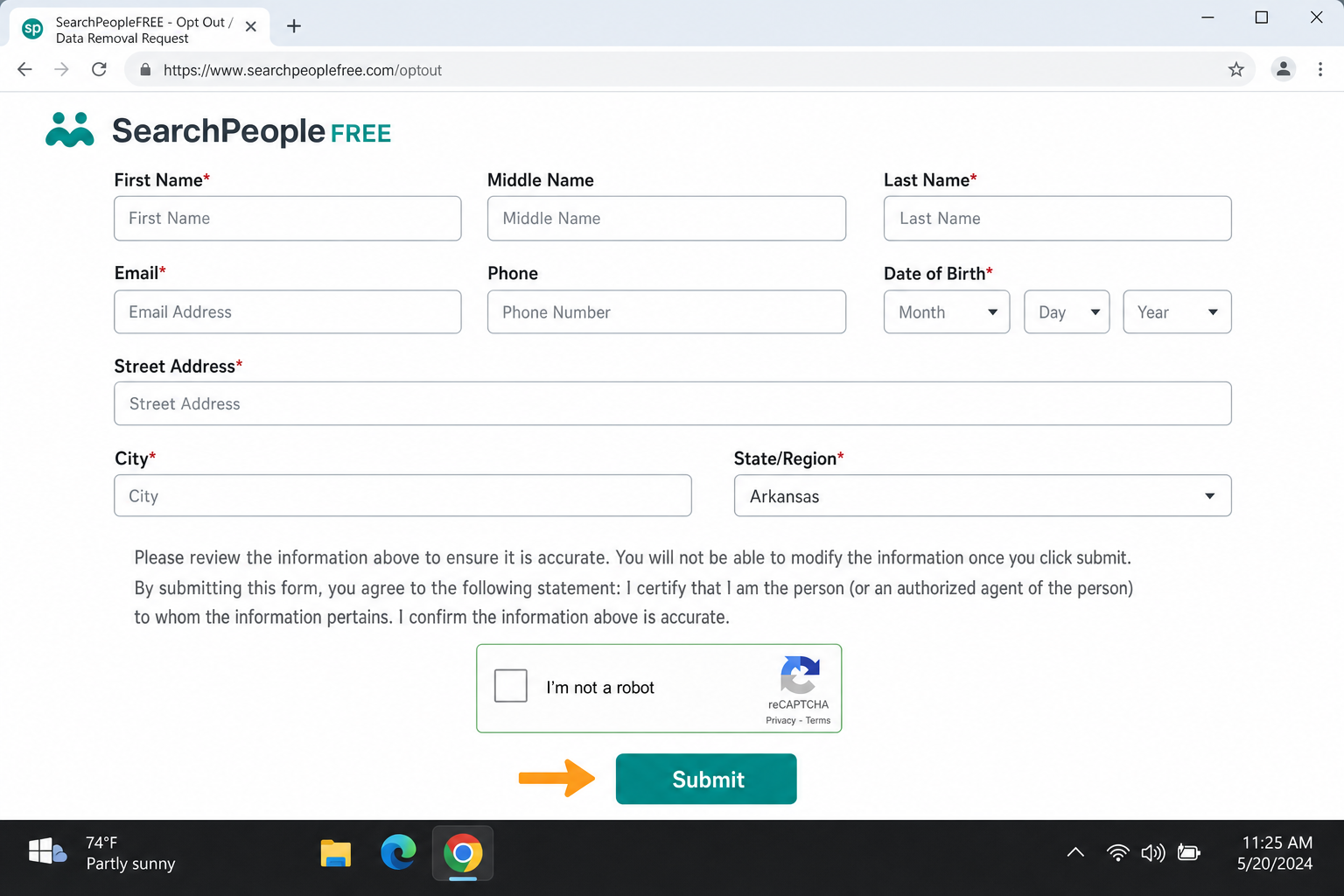Open the Year dropdown
The image size is (1344, 896).
(1177, 312)
